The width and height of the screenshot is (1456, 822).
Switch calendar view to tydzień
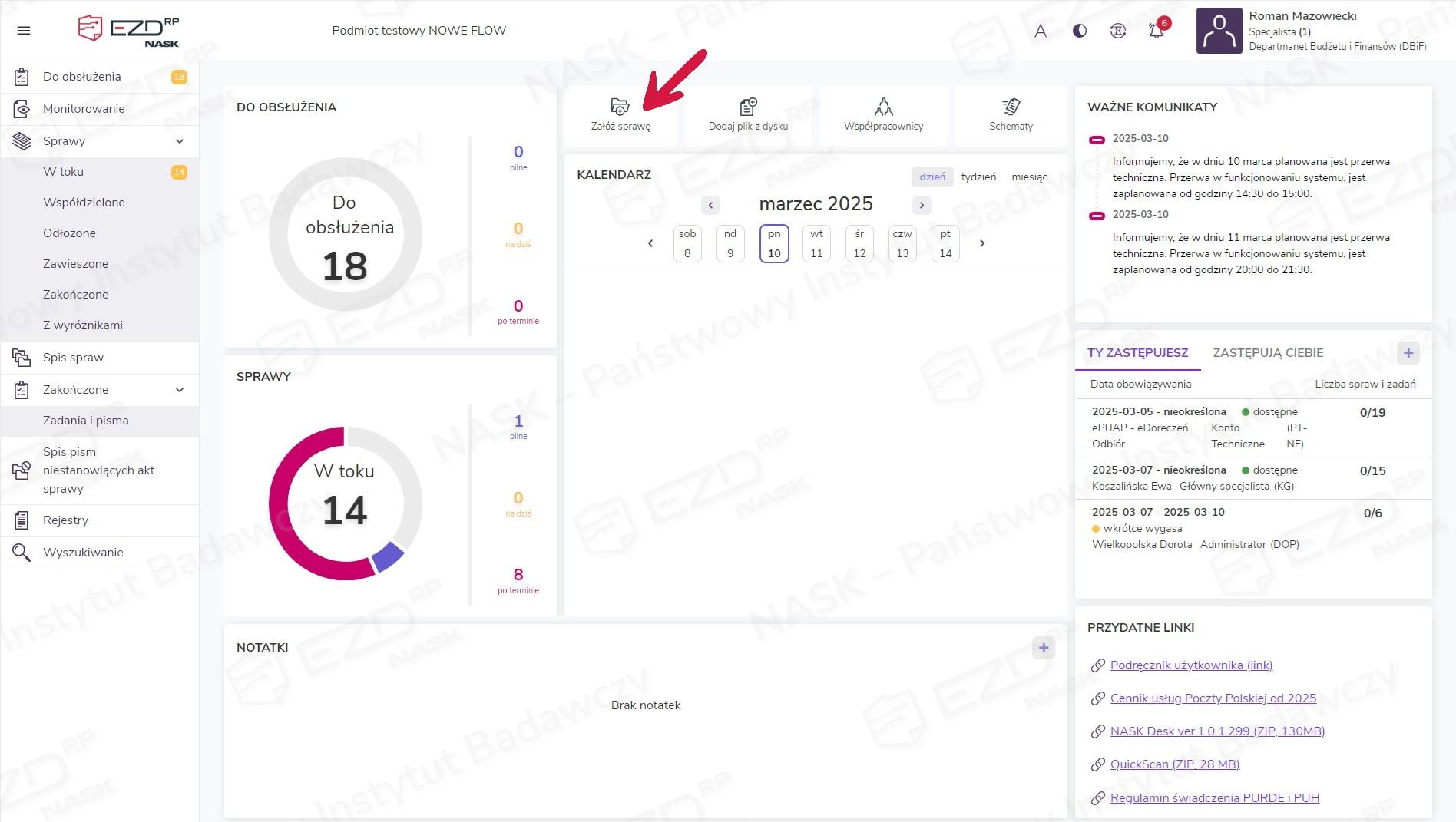[x=978, y=177]
